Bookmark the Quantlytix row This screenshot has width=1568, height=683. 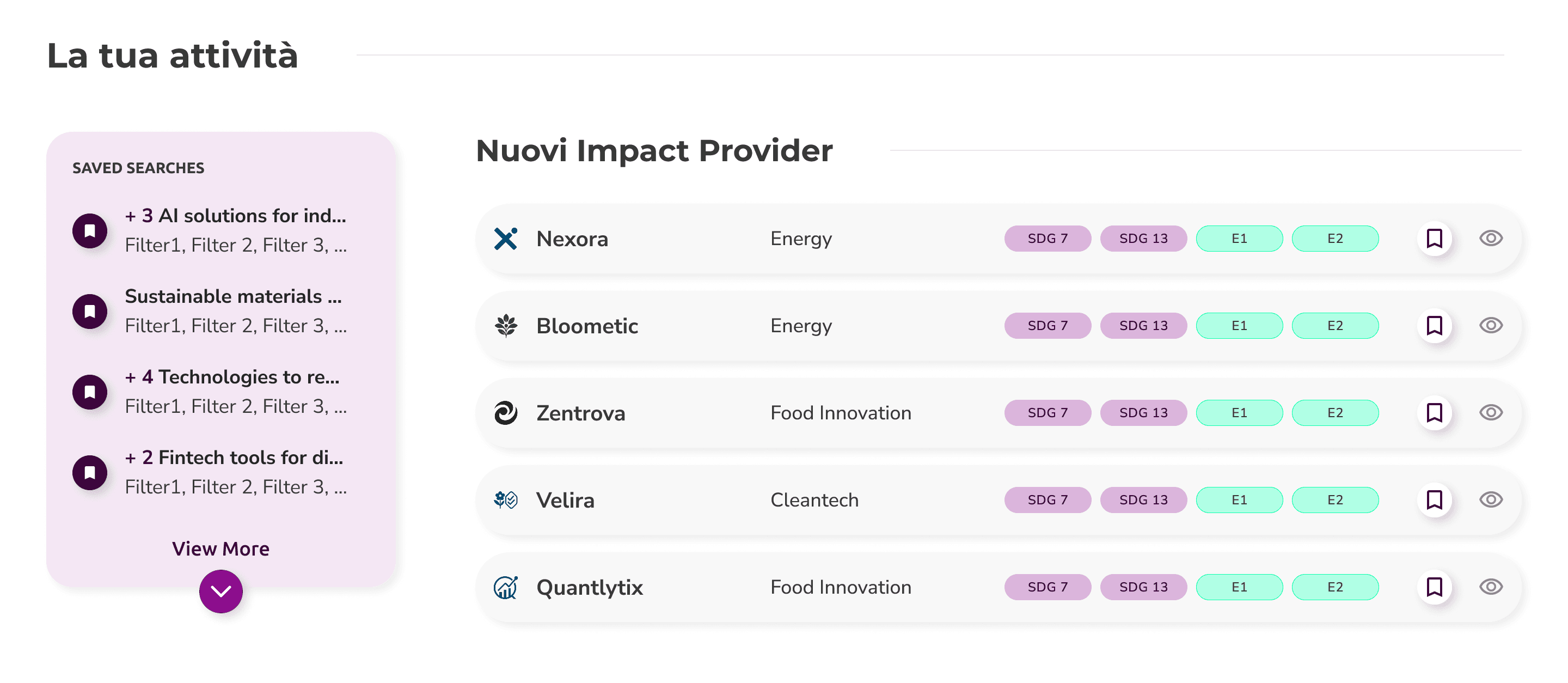(x=1434, y=587)
